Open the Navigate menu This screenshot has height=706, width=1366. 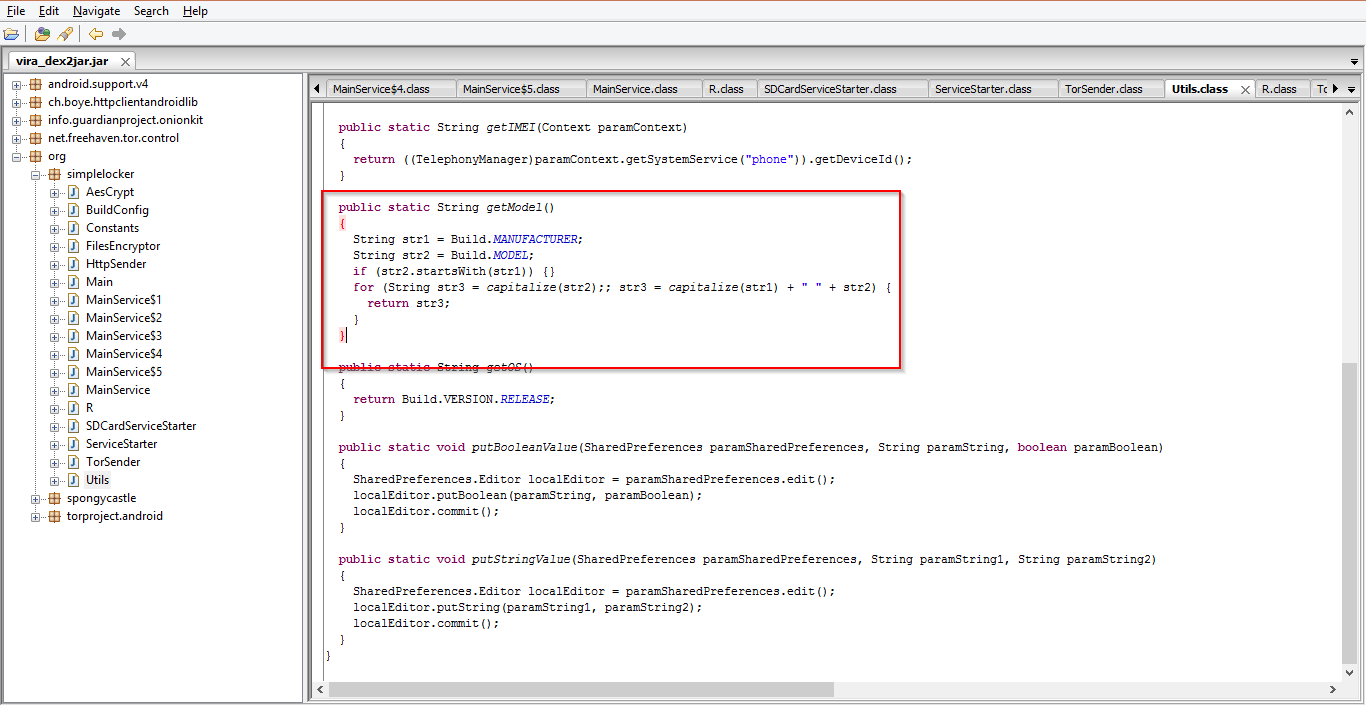click(x=96, y=11)
